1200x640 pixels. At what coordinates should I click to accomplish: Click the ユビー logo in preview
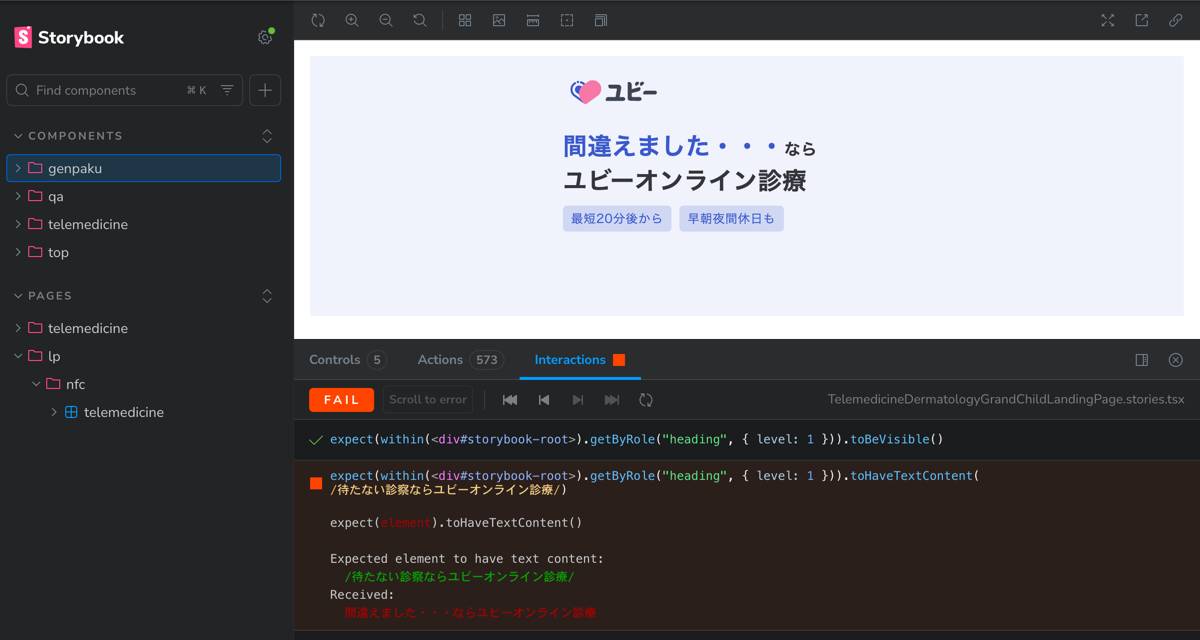(x=613, y=92)
